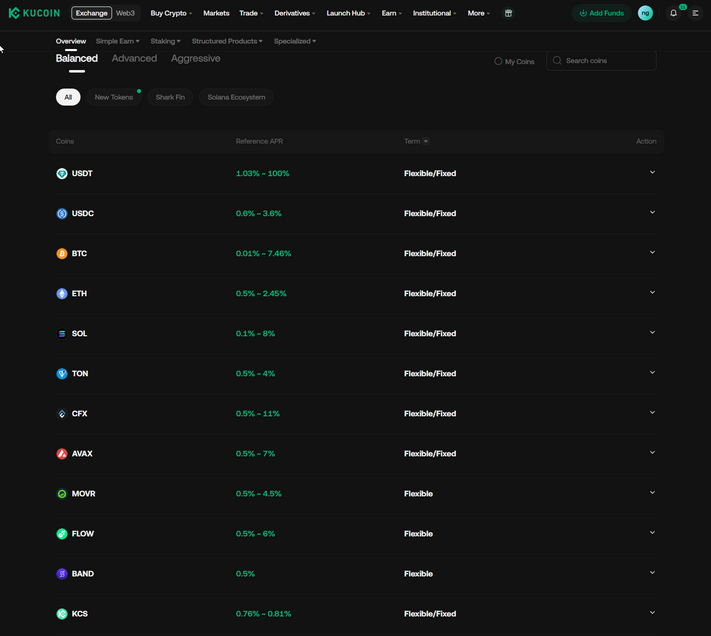Viewport: 711px width, 636px height.
Task: Click the KuCoin logo
Action: tap(34, 13)
